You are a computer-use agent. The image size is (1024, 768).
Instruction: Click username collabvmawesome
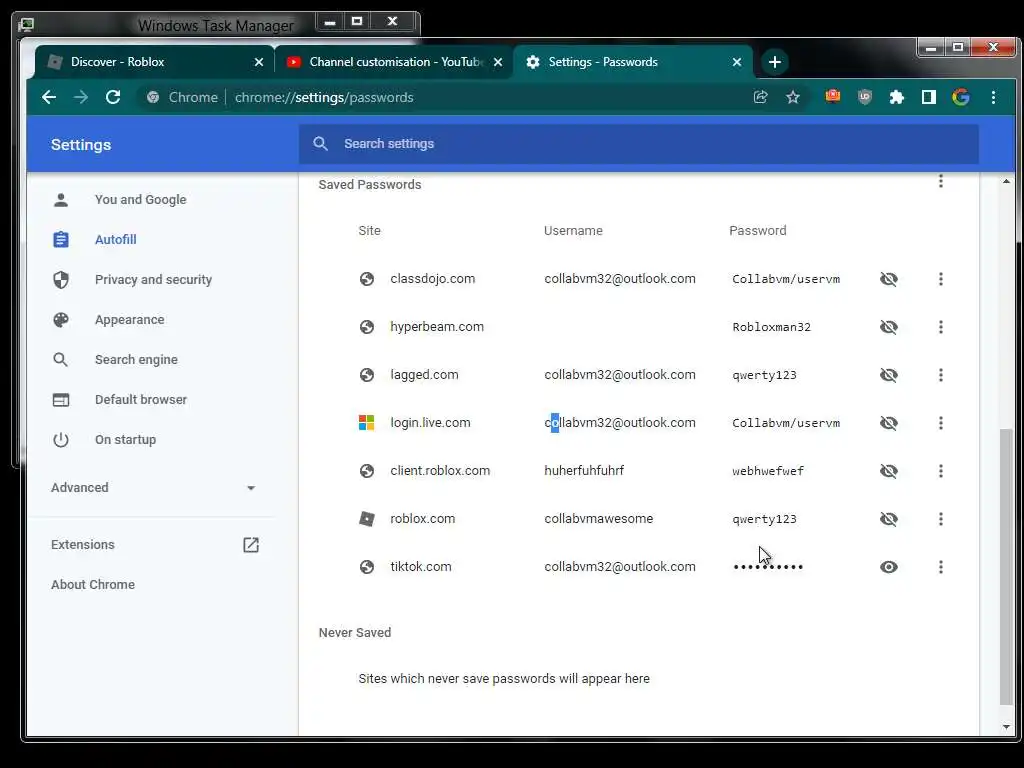[598, 519]
